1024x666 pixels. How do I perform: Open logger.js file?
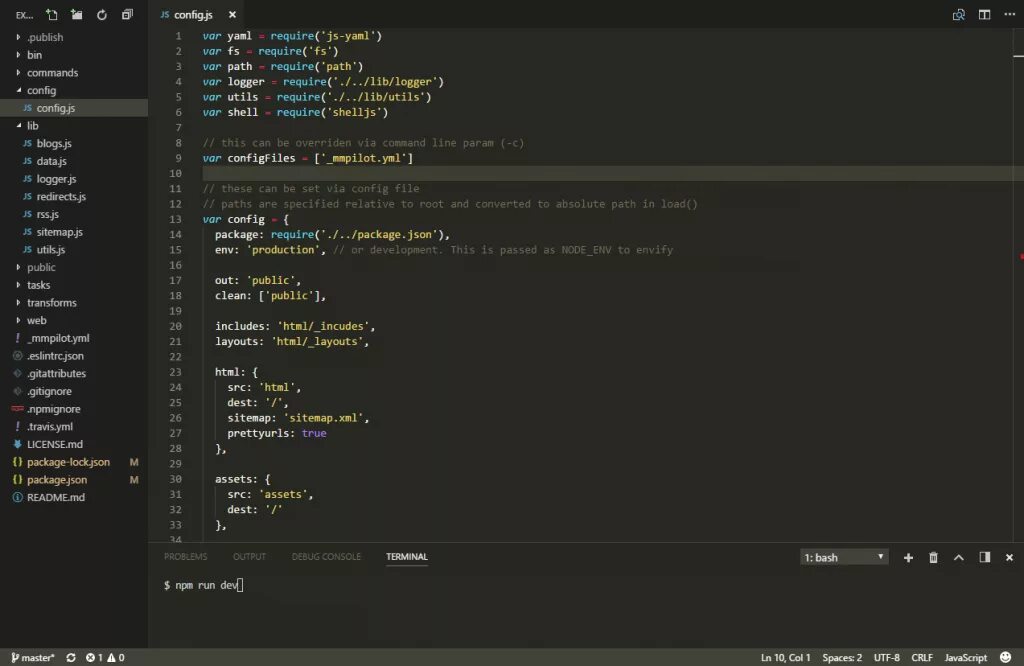[74, 178]
